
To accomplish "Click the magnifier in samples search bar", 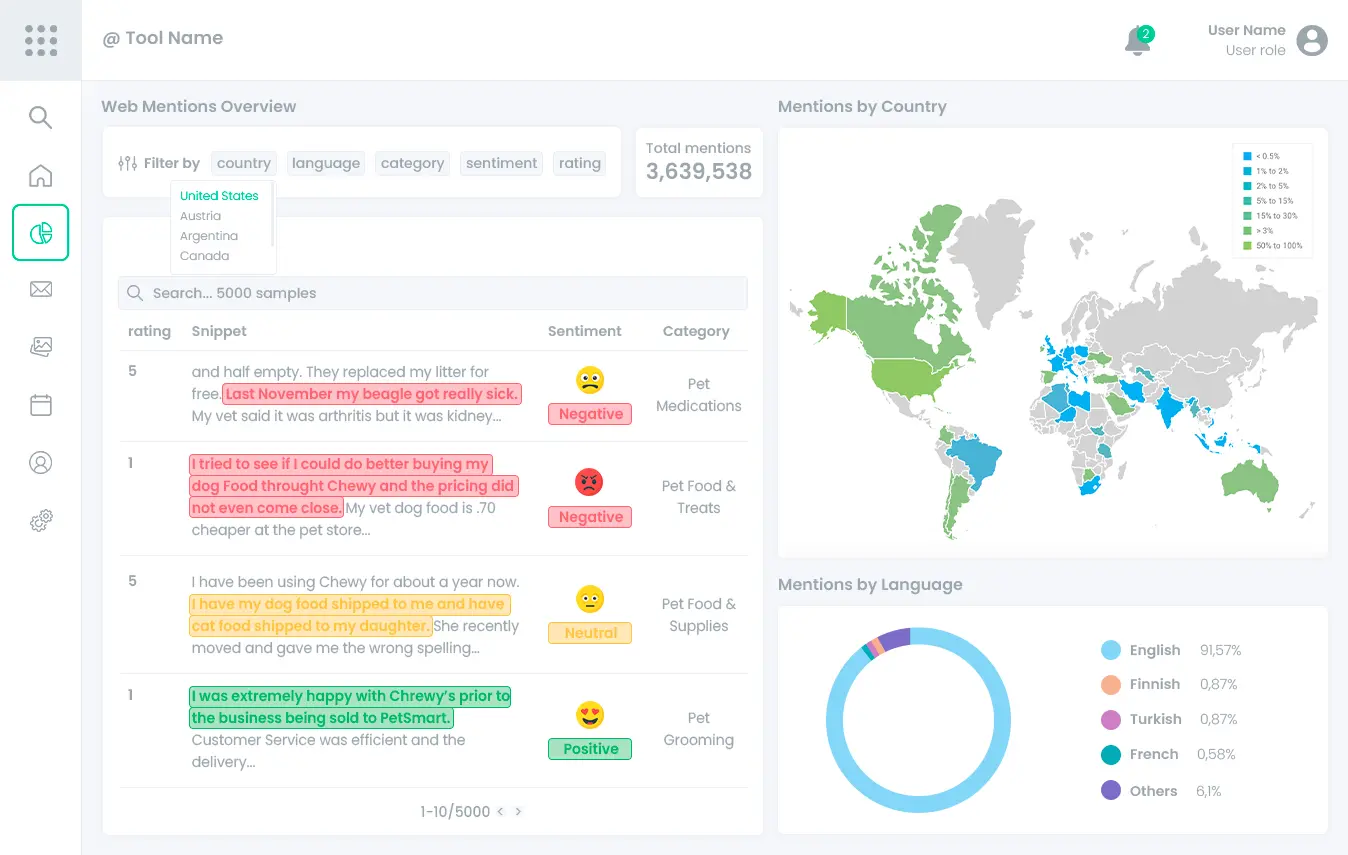I will click(x=134, y=293).
